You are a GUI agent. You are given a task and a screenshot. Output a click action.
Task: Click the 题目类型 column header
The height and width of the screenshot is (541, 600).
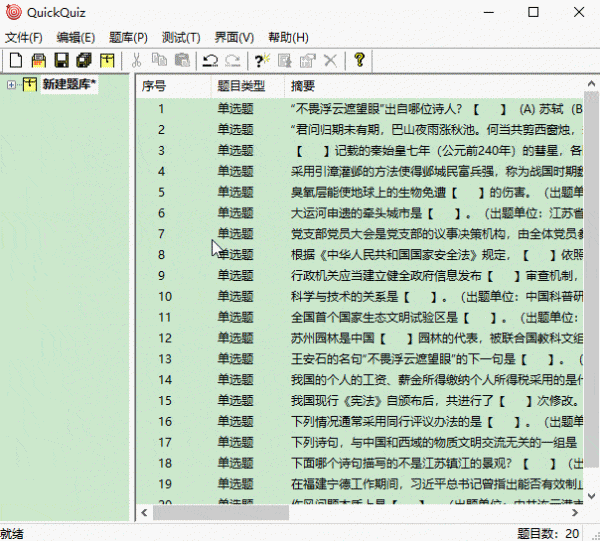click(x=241, y=86)
